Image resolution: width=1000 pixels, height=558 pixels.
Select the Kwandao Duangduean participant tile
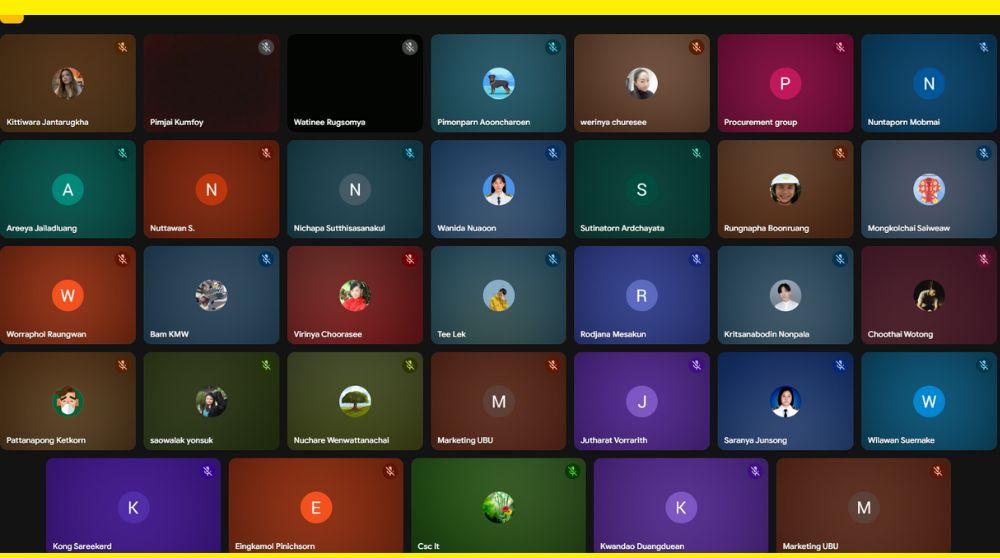tap(680, 505)
